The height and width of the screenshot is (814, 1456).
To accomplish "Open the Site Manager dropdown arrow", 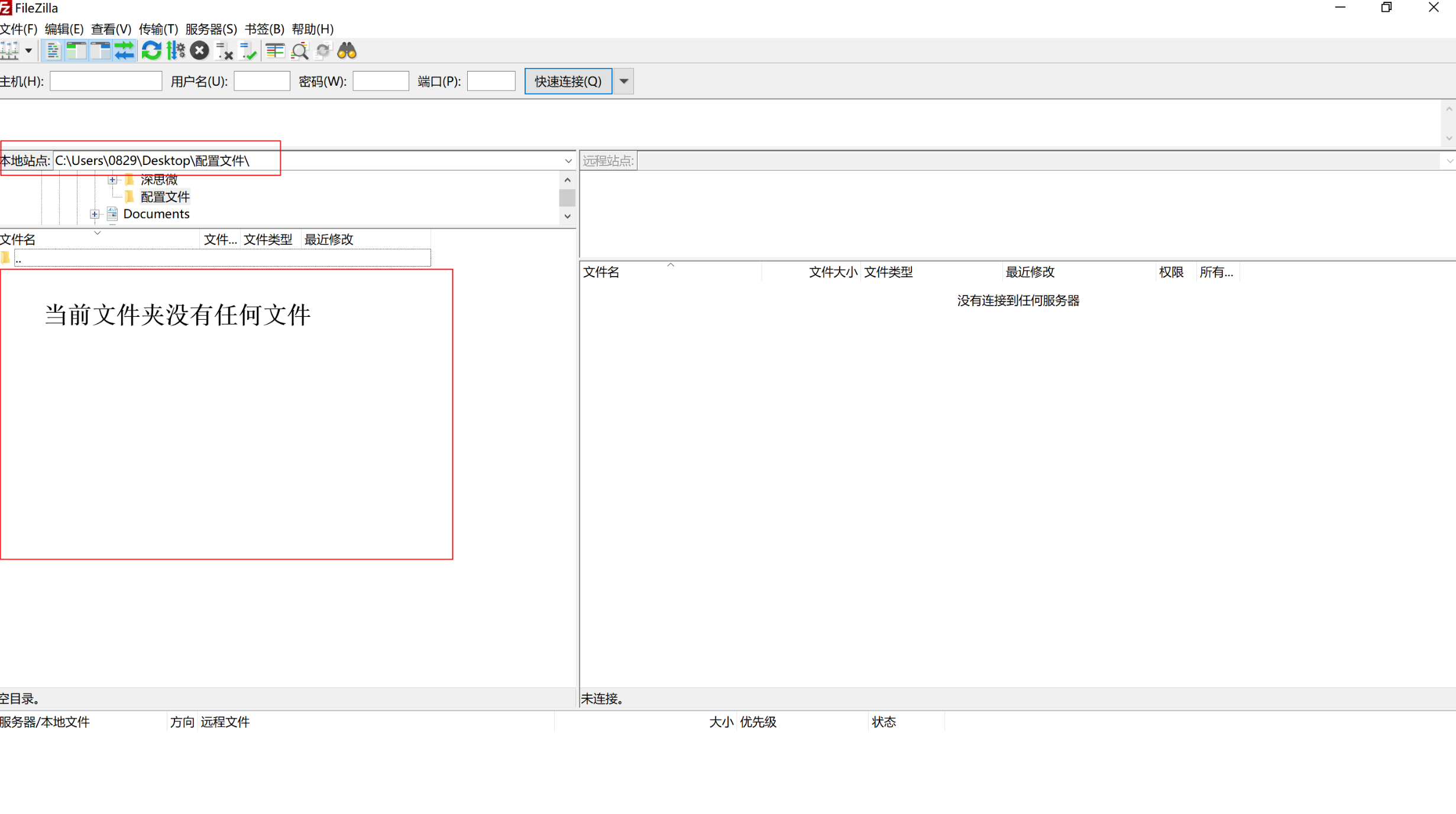I will pyautogui.click(x=28, y=51).
